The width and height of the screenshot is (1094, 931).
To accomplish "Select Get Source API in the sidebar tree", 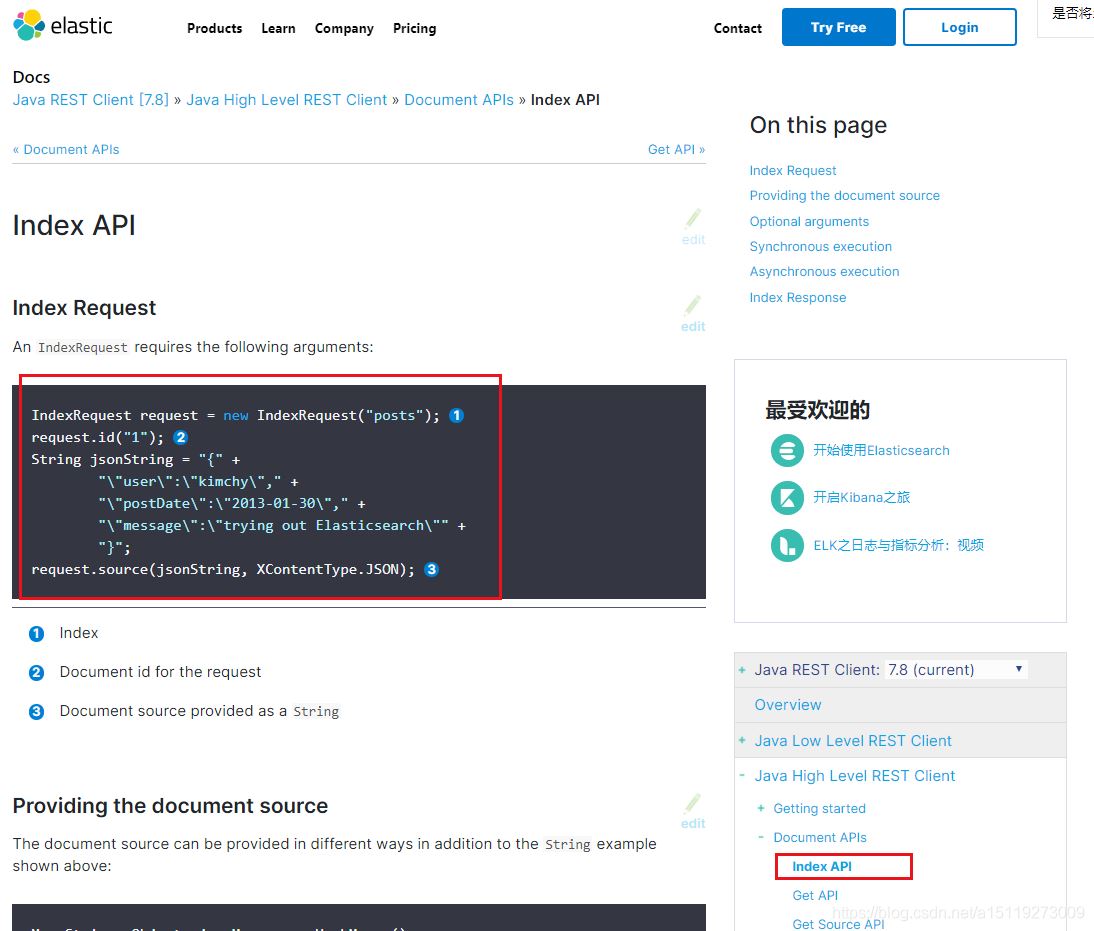I will pos(838,923).
